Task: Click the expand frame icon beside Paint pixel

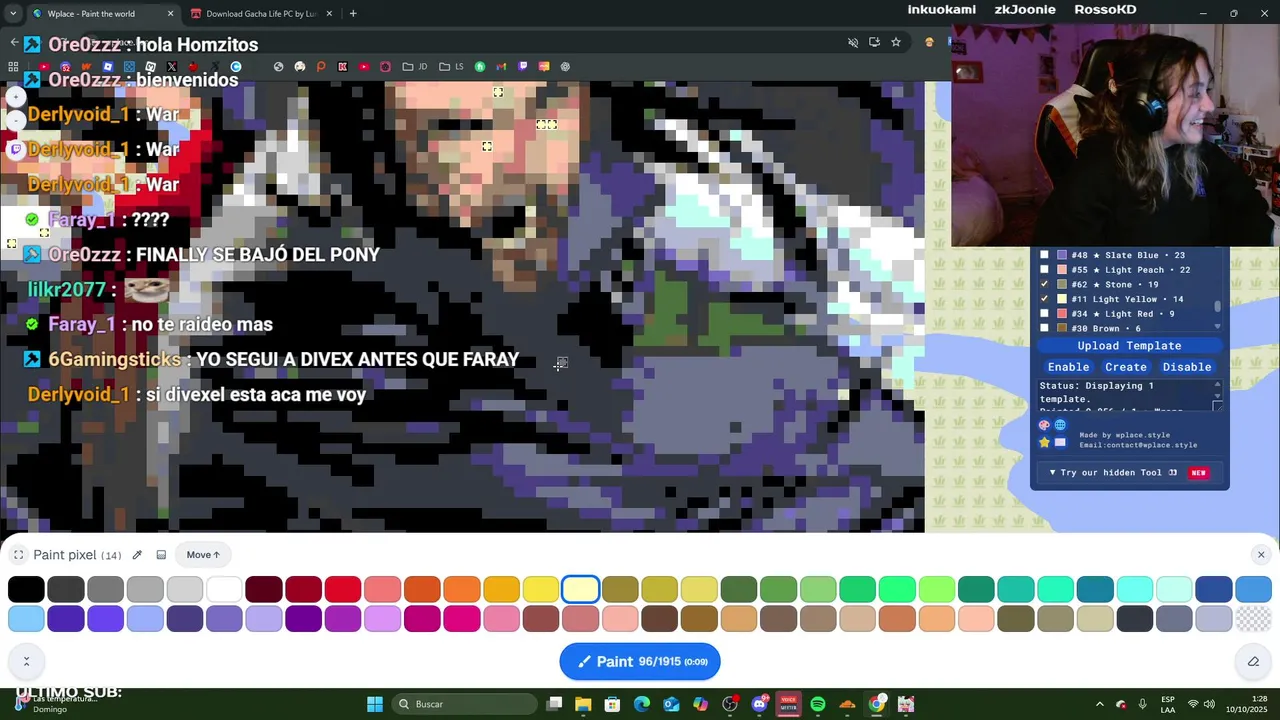Action: (18, 555)
